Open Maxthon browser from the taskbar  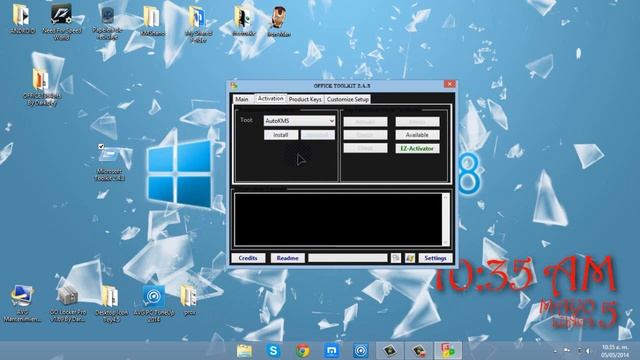click(x=331, y=351)
